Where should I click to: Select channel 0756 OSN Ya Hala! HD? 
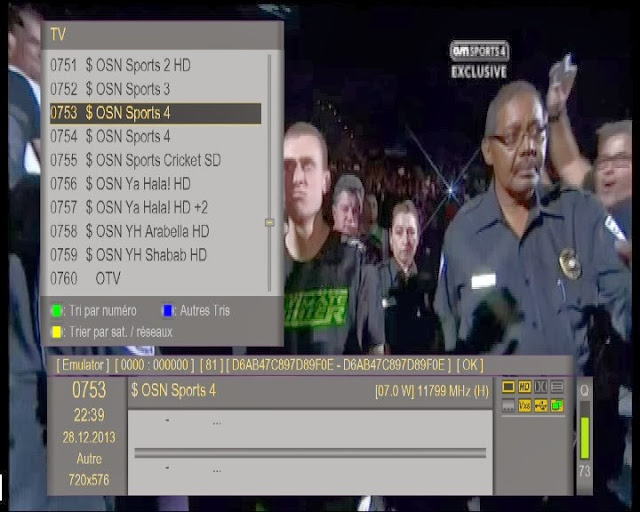155,184
